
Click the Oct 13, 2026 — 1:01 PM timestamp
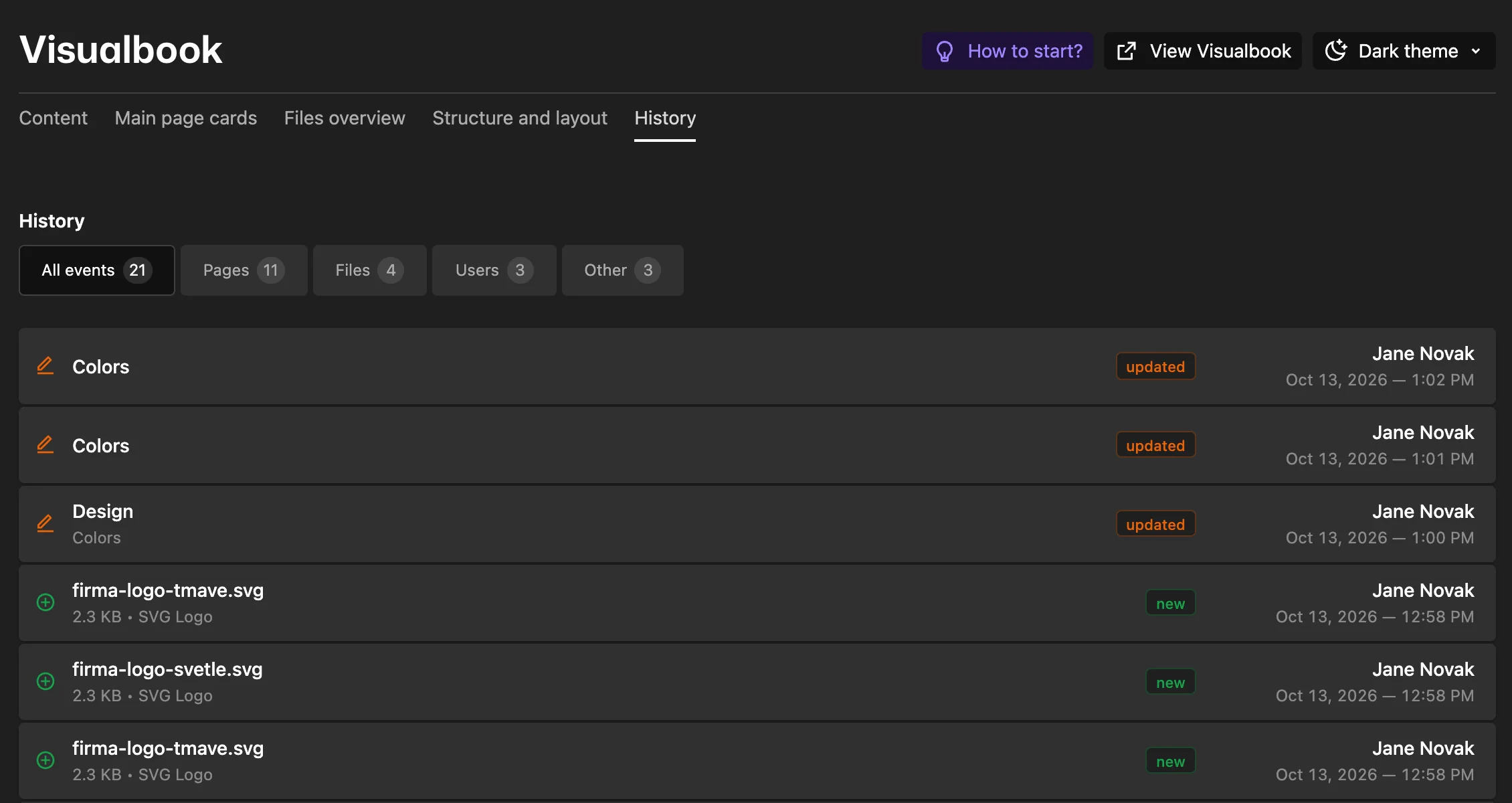coord(1380,459)
